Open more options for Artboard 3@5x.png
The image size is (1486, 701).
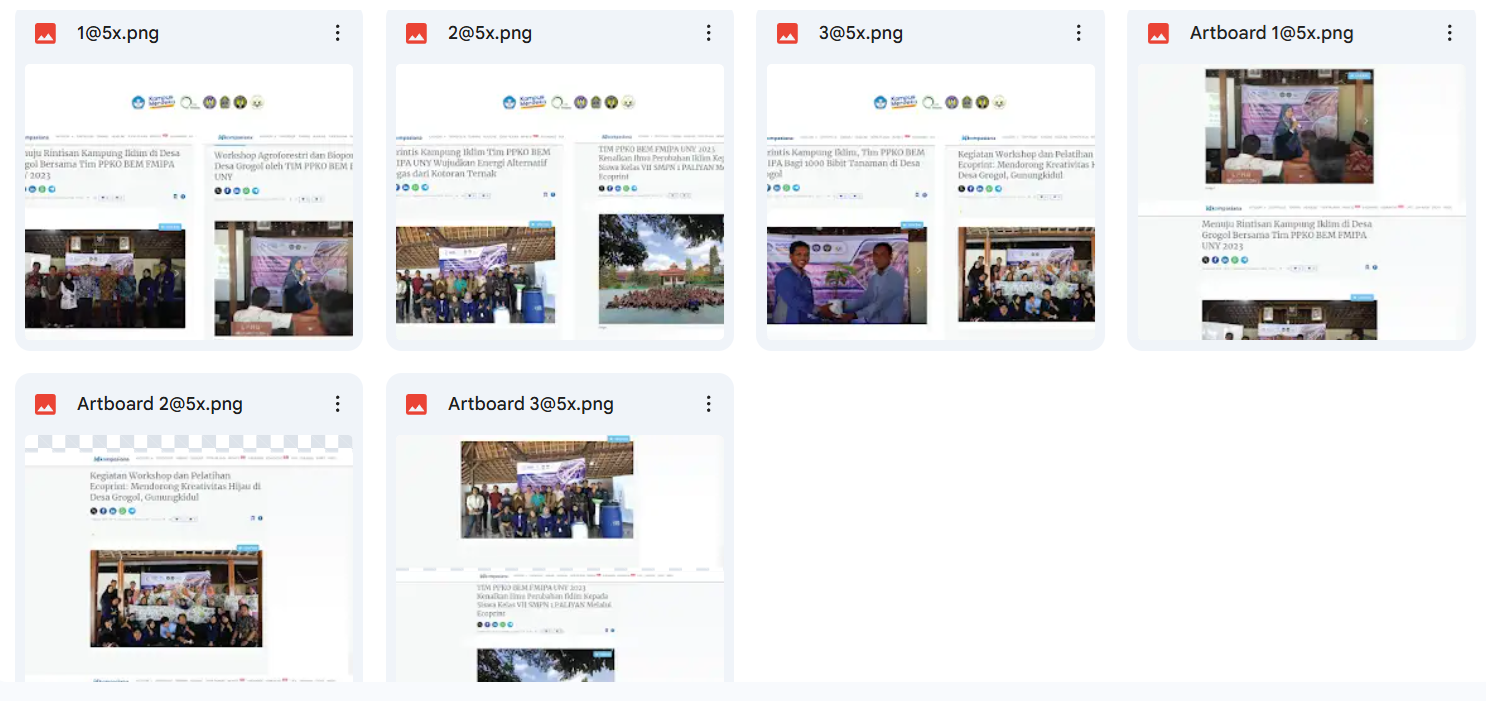708,404
